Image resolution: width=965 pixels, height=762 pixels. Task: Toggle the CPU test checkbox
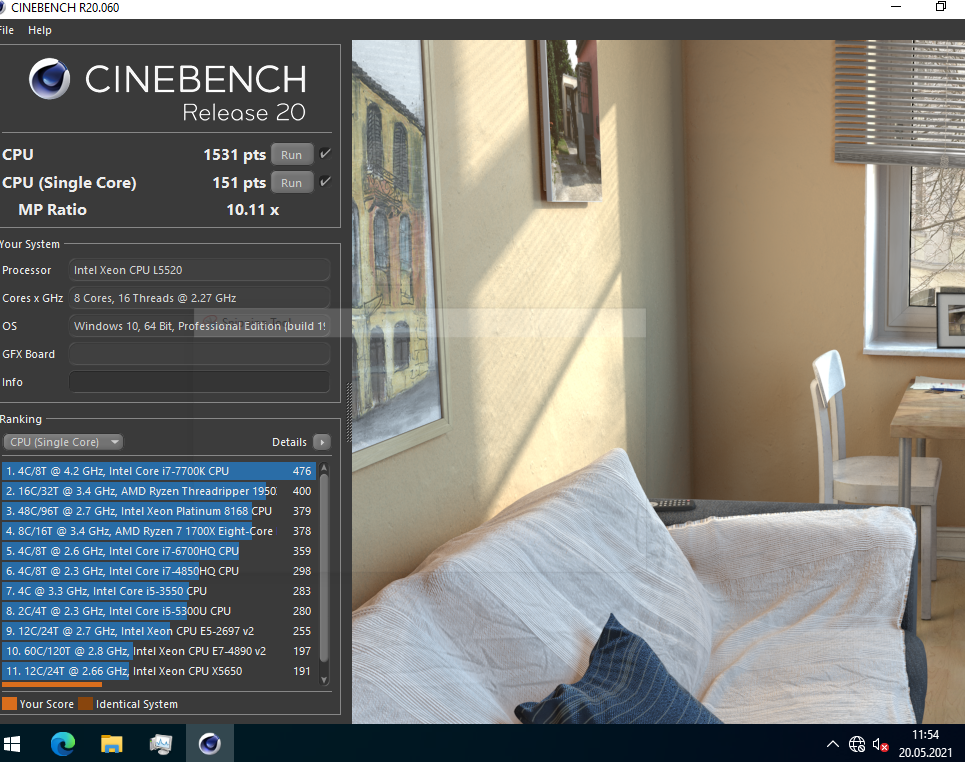point(326,154)
